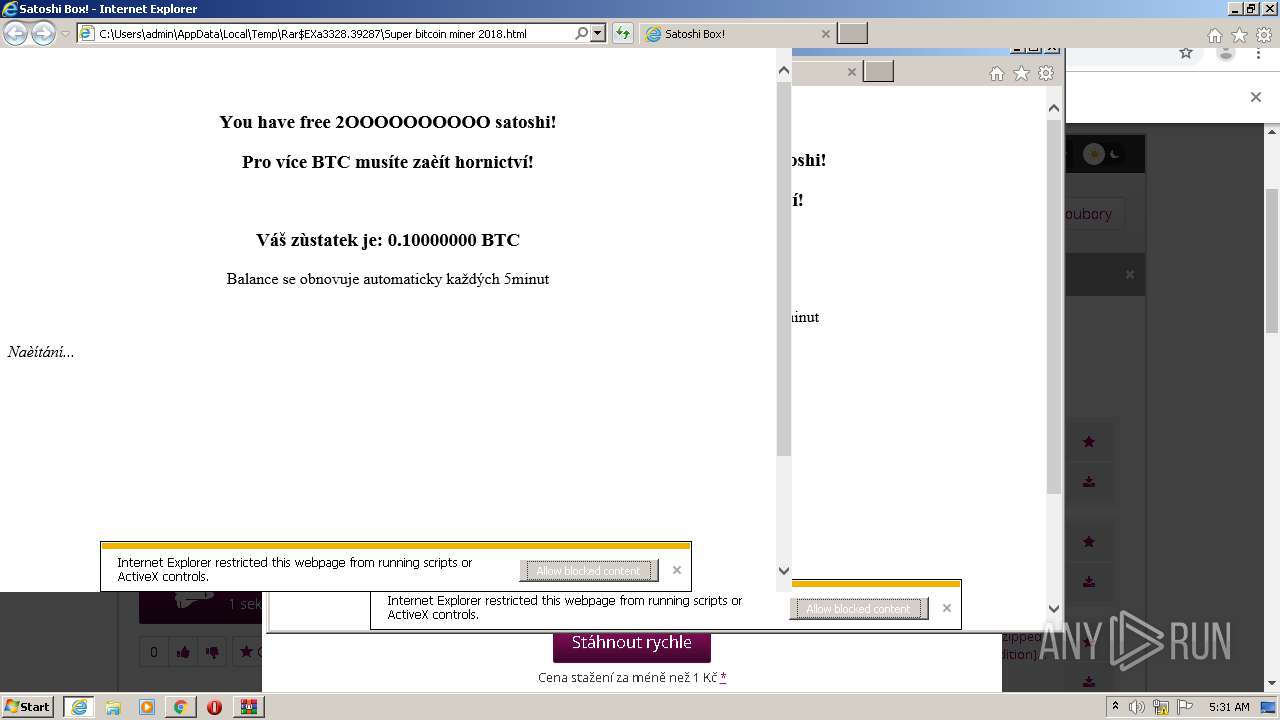
Task: Open Tools gear in the second IE window
Action: pyautogui.click(x=1046, y=73)
